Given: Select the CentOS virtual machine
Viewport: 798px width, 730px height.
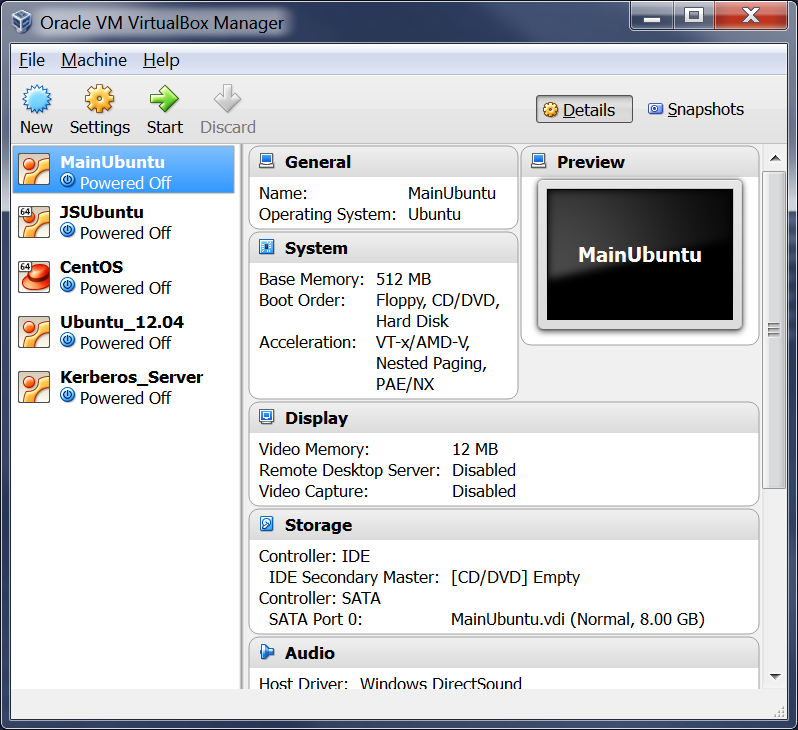Looking at the screenshot, I should tap(124, 277).
